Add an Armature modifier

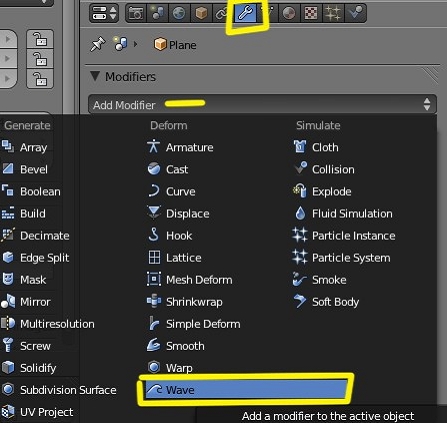point(180,147)
